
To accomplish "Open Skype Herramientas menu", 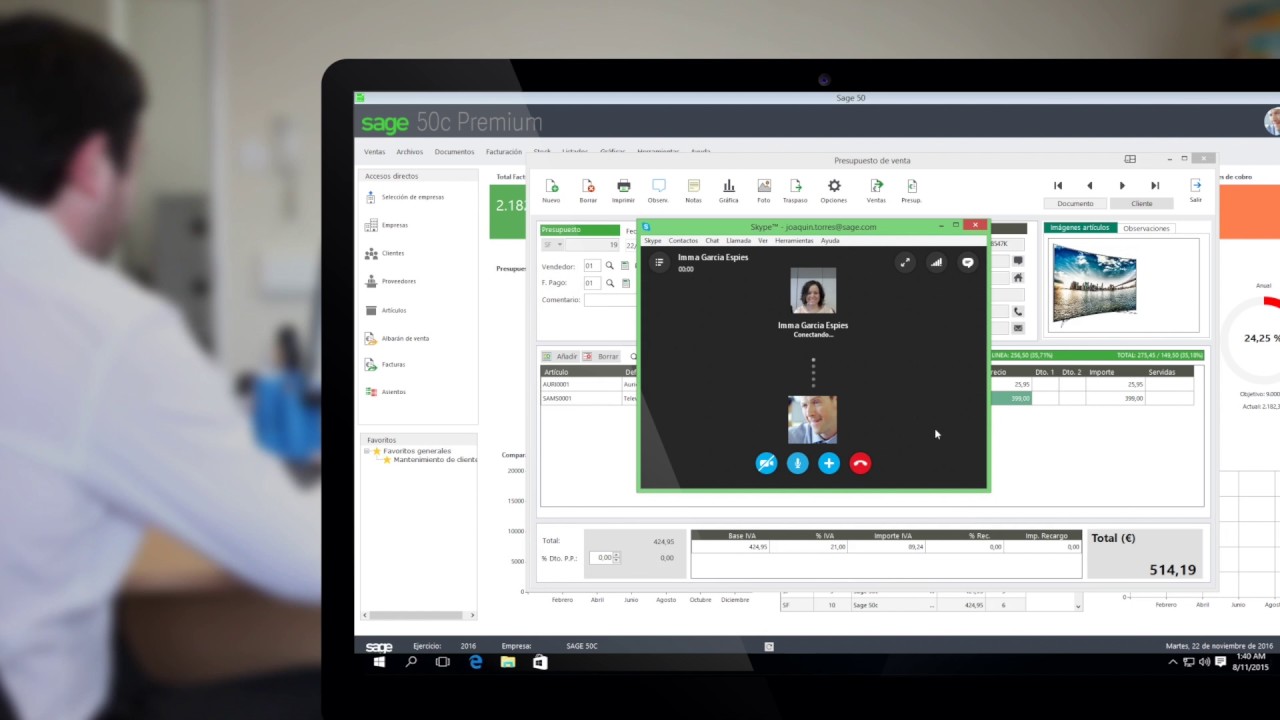I will 794,241.
